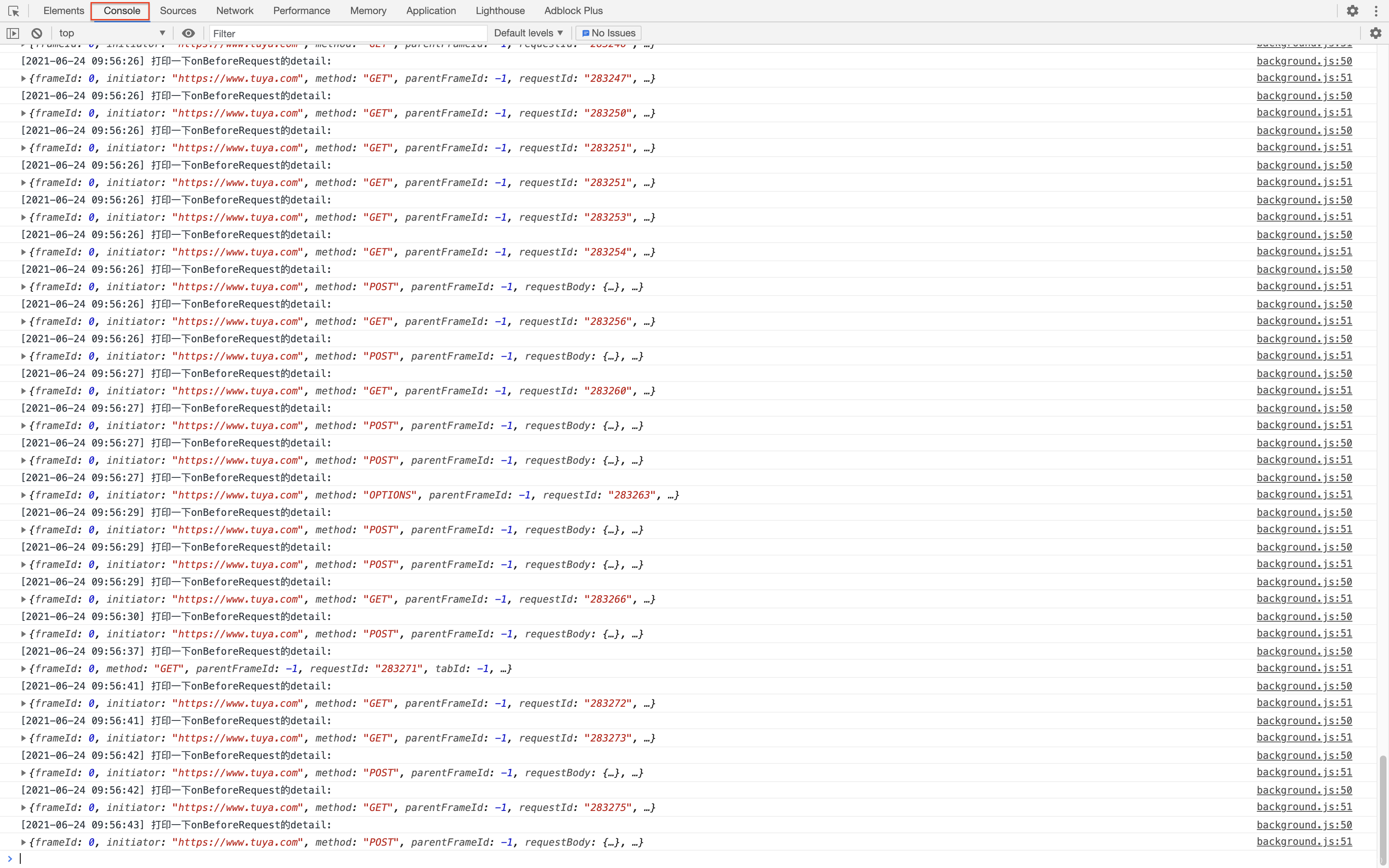1389x868 pixels.
Task: Open background.js:51 link for request 283247
Action: (x=1304, y=78)
